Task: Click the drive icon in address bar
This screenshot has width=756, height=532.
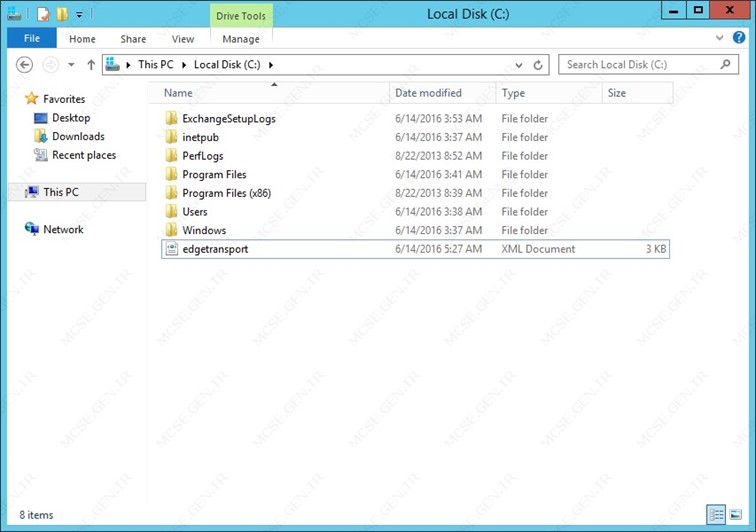Action: point(112,64)
